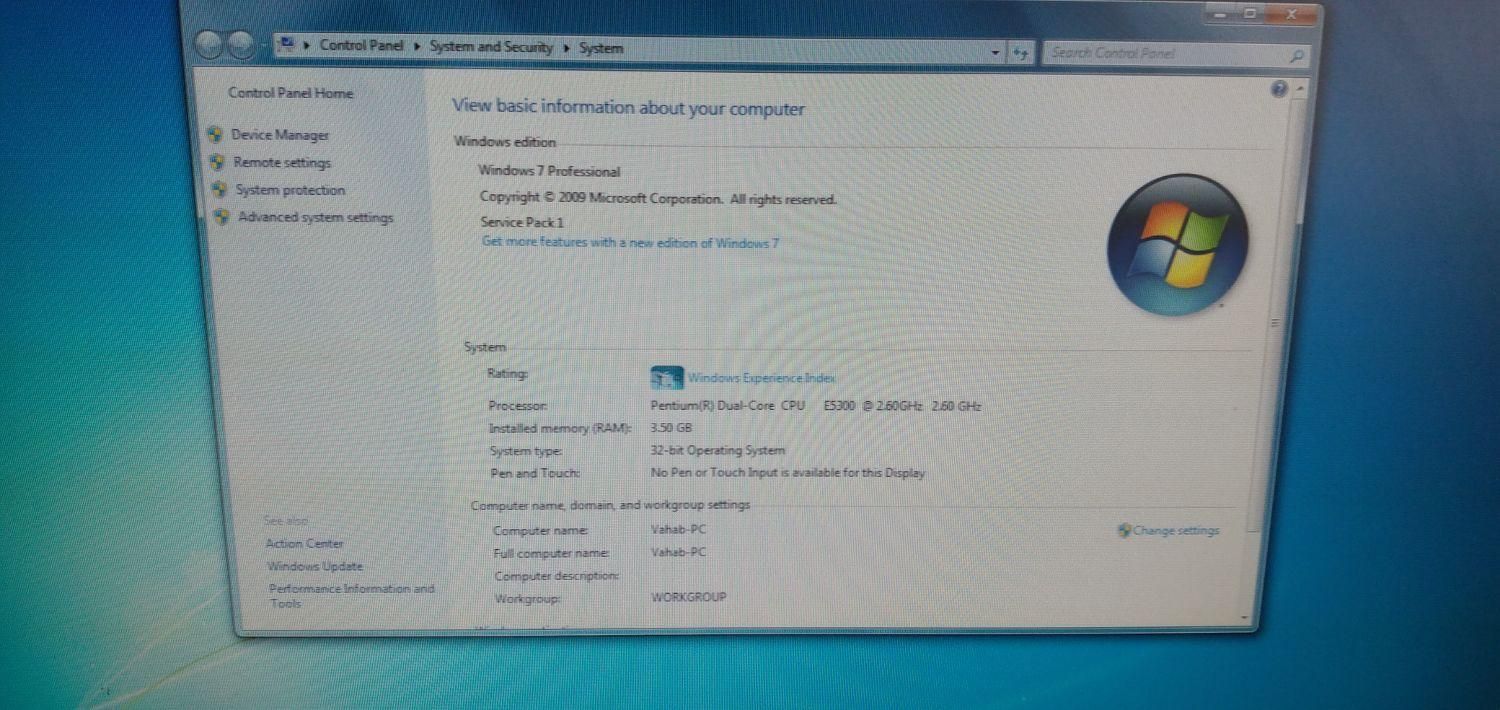Click the Computer description label
Viewport: 1500px width, 710px height.
tap(557, 576)
